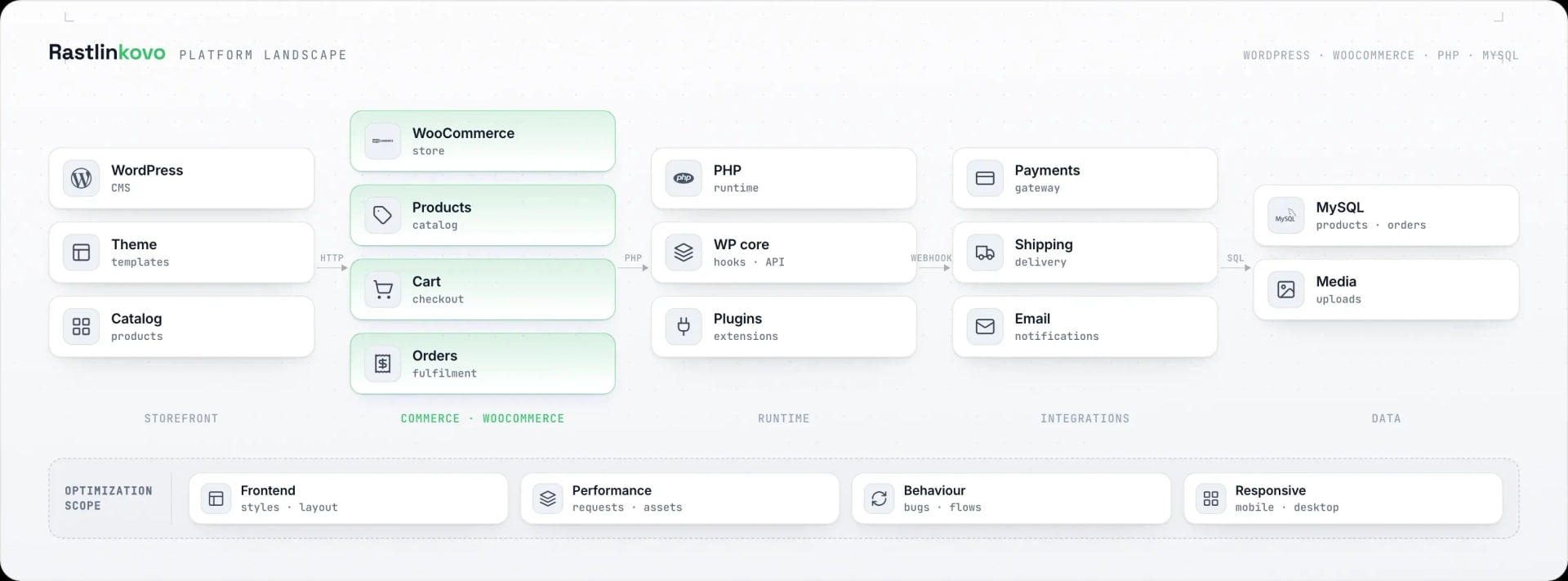Image resolution: width=1568 pixels, height=581 pixels.
Task: Click the "INTEGRATIONS" column label
Action: [1085, 418]
